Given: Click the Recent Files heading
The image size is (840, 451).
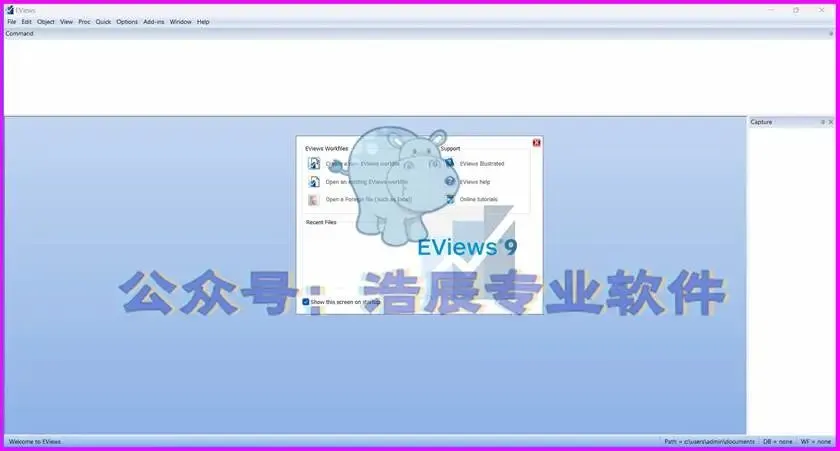Looking at the screenshot, I should click(321, 222).
